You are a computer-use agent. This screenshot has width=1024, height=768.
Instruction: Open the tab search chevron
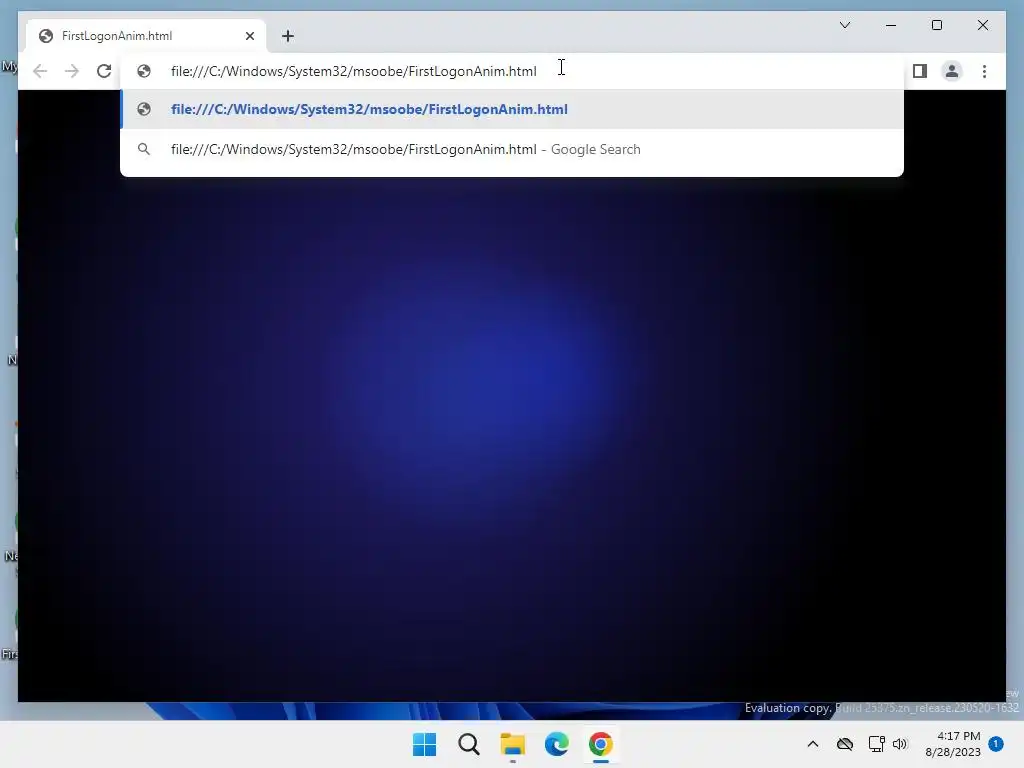pyautogui.click(x=844, y=25)
